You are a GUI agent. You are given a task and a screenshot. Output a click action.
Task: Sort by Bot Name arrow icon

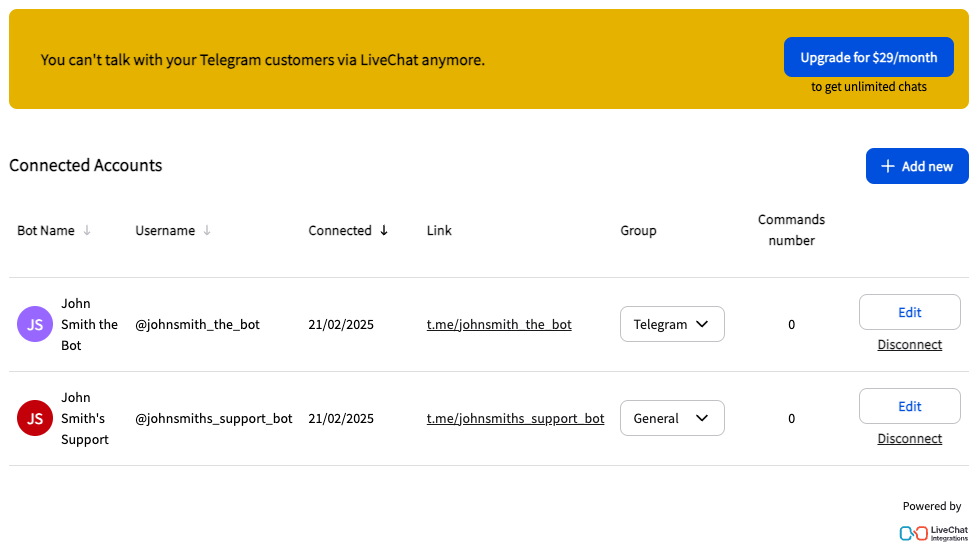click(x=87, y=231)
